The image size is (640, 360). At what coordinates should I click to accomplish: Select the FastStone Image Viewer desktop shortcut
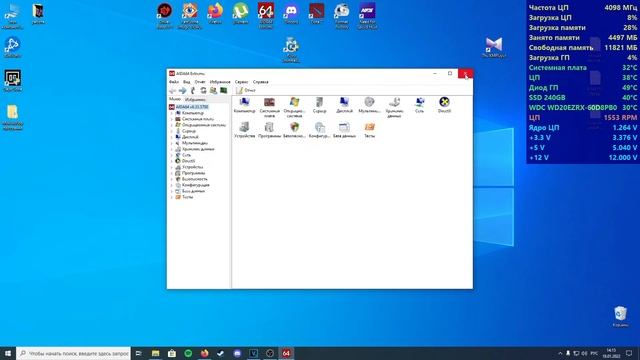point(190,16)
